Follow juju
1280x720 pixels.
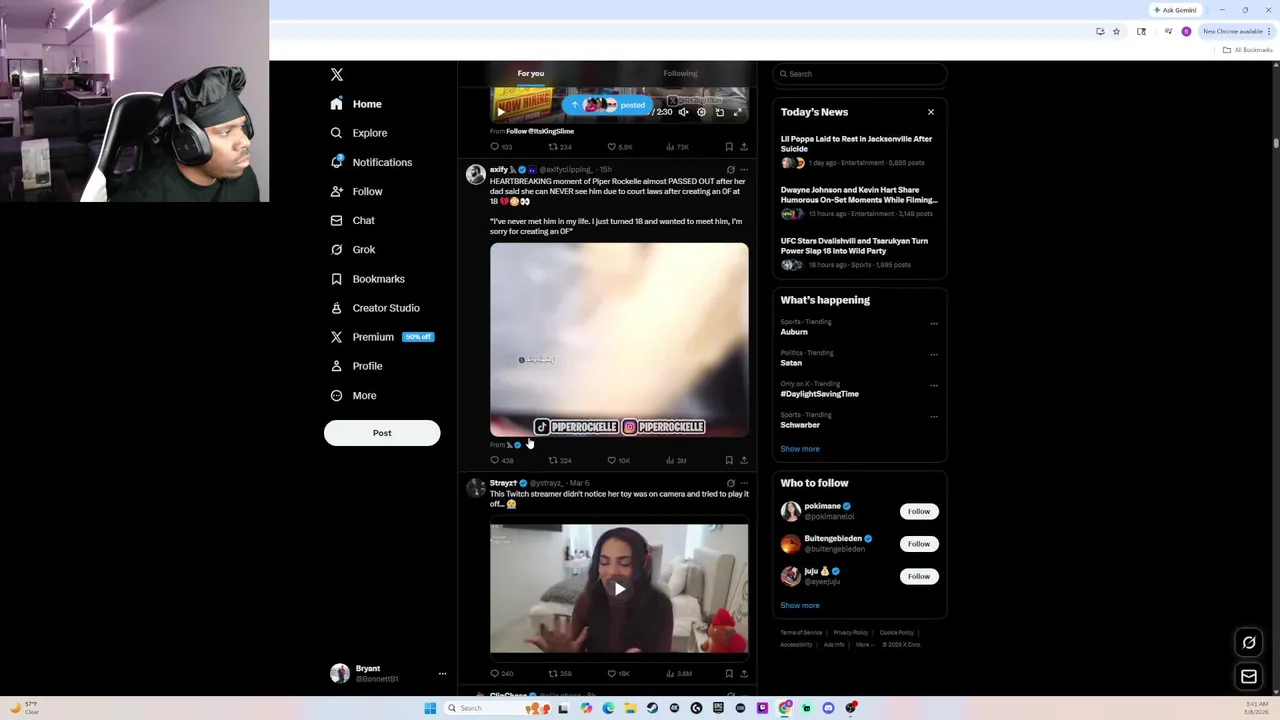point(919,576)
